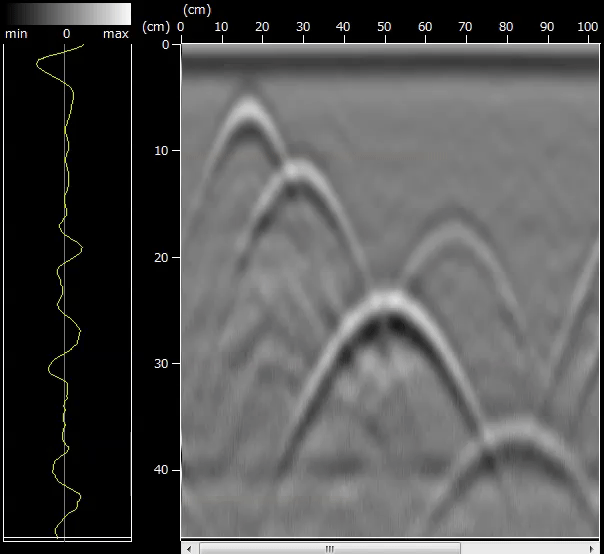Image resolution: width=604 pixels, height=554 pixels.
Task: Click the depth axis '10' tick label
Action: 161,151
